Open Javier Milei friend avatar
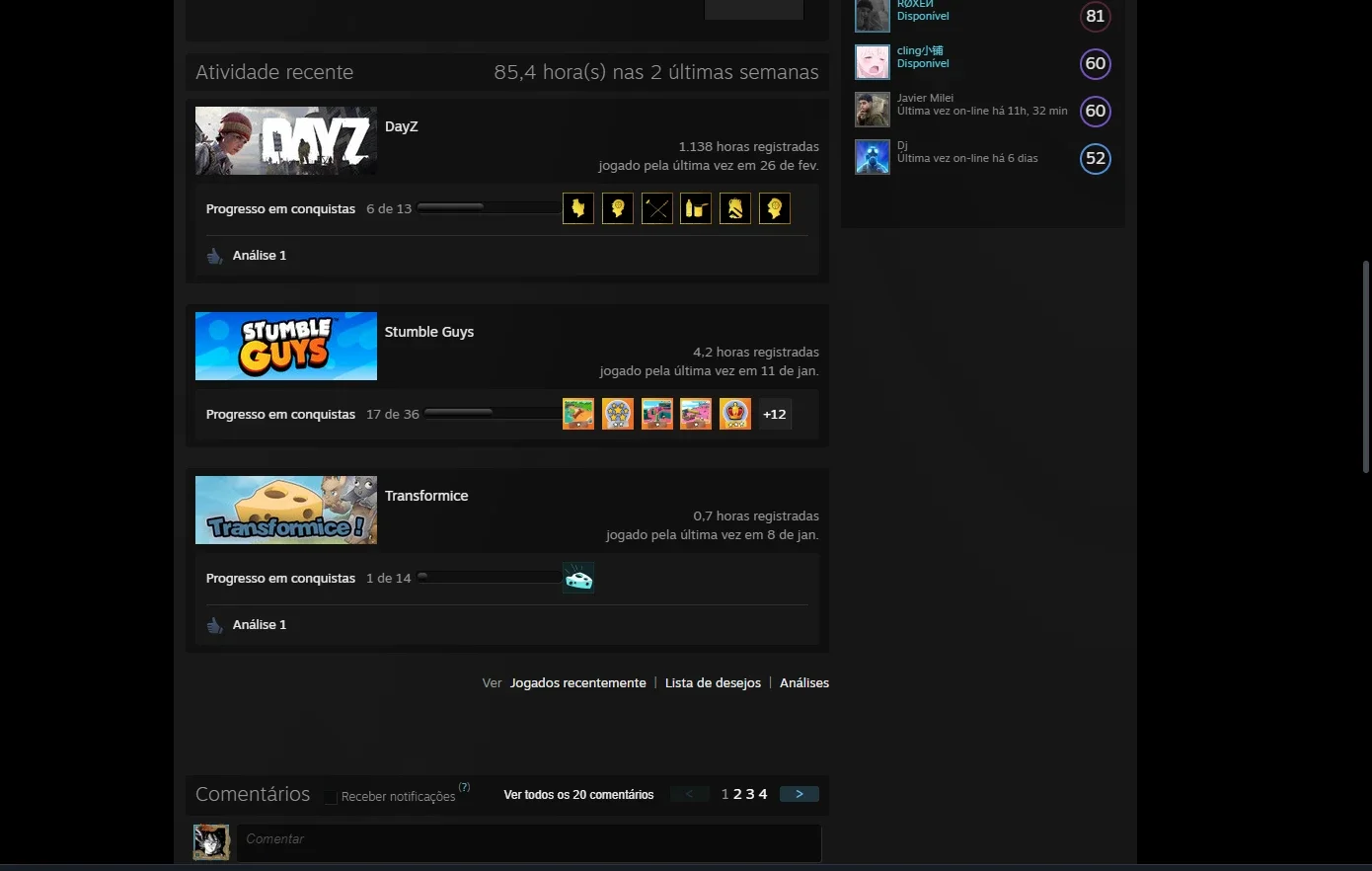1372x871 pixels. [873, 110]
